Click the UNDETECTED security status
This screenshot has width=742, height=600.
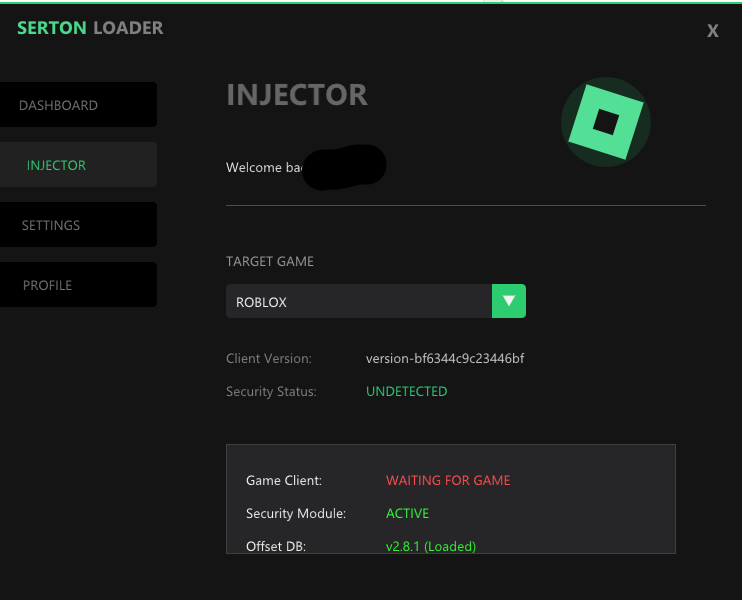coord(406,391)
